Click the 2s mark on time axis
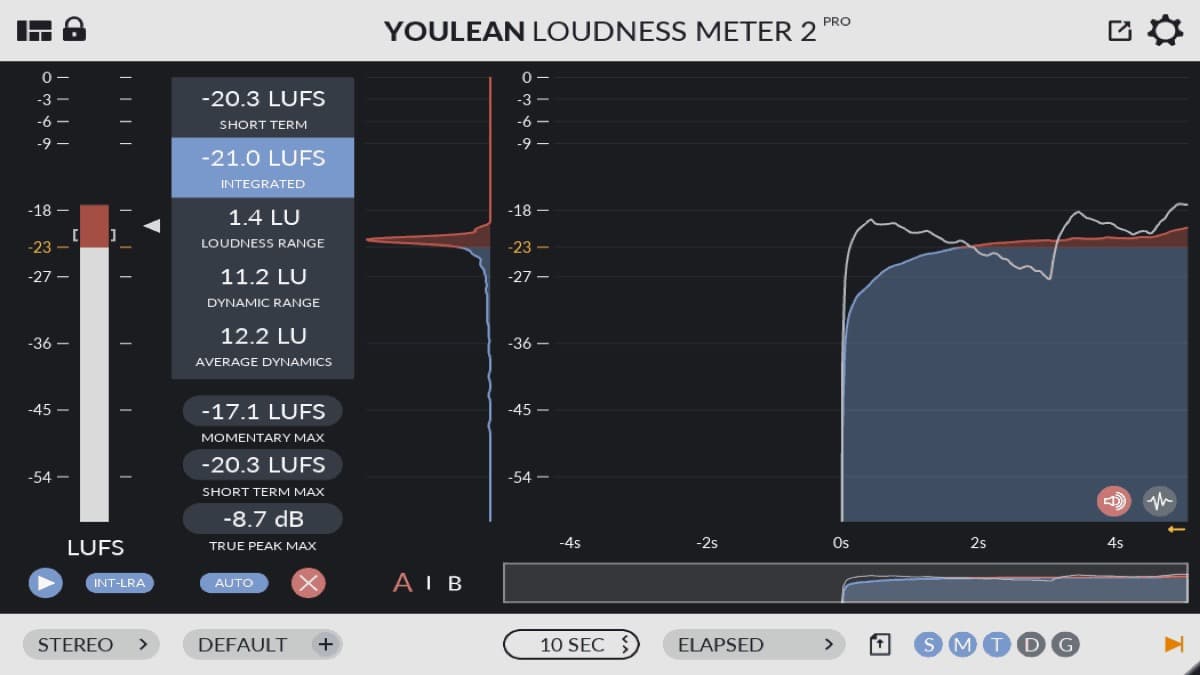Viewport: 1200px width, 675px height. pos(977,543)
